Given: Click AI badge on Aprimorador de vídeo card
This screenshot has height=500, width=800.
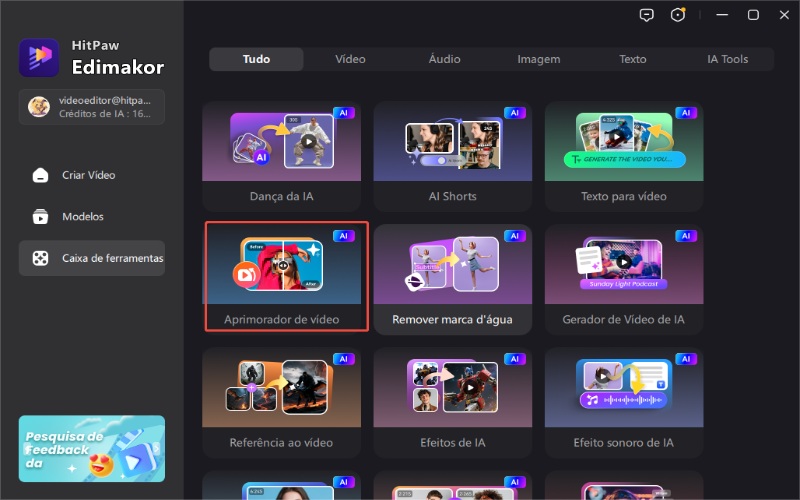Looking at the screenshot, I should [x=343, y=236].
